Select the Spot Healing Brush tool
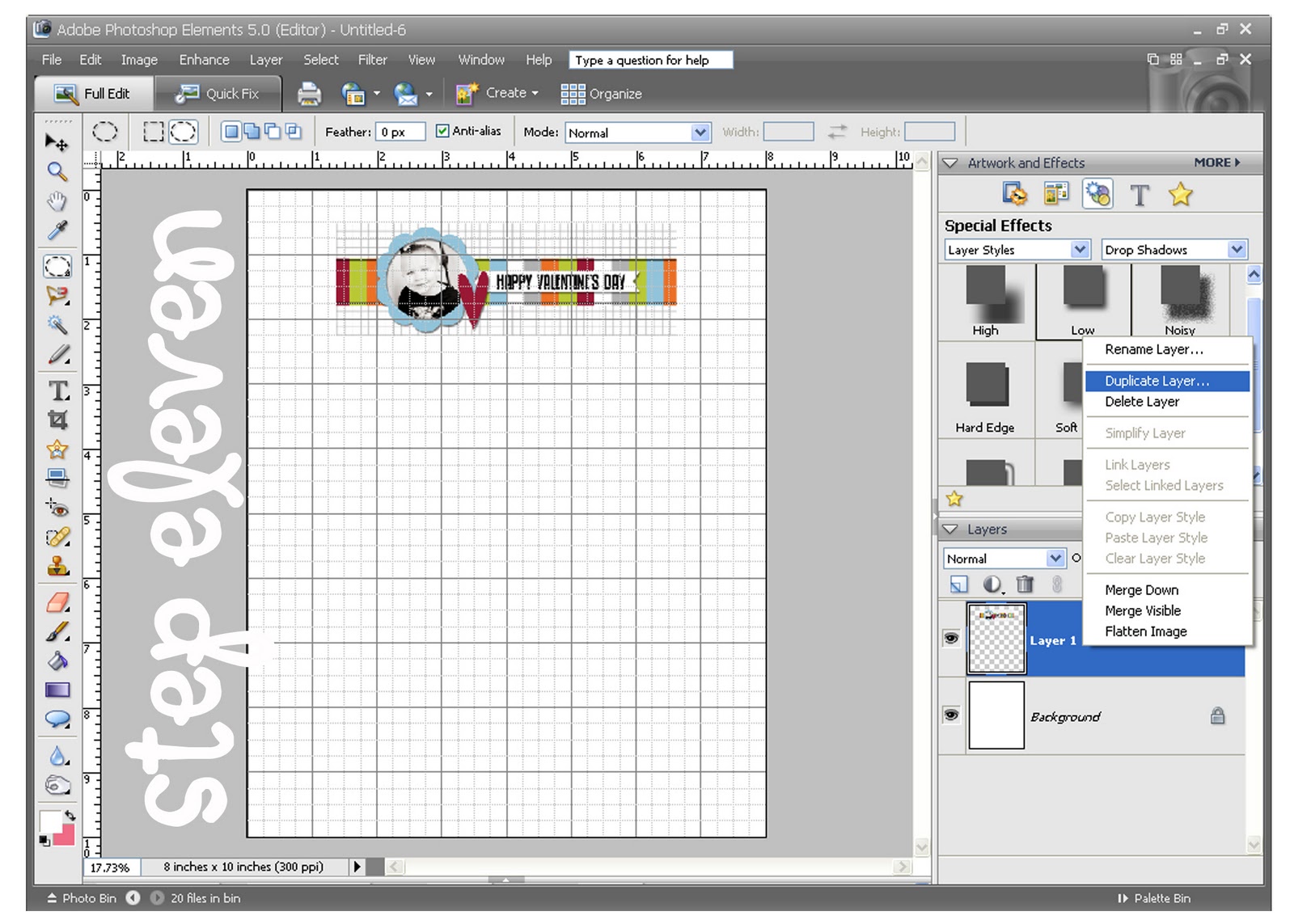Image resolution: width=1294 pixels, height=924 pixels. [x=57, y=537]
